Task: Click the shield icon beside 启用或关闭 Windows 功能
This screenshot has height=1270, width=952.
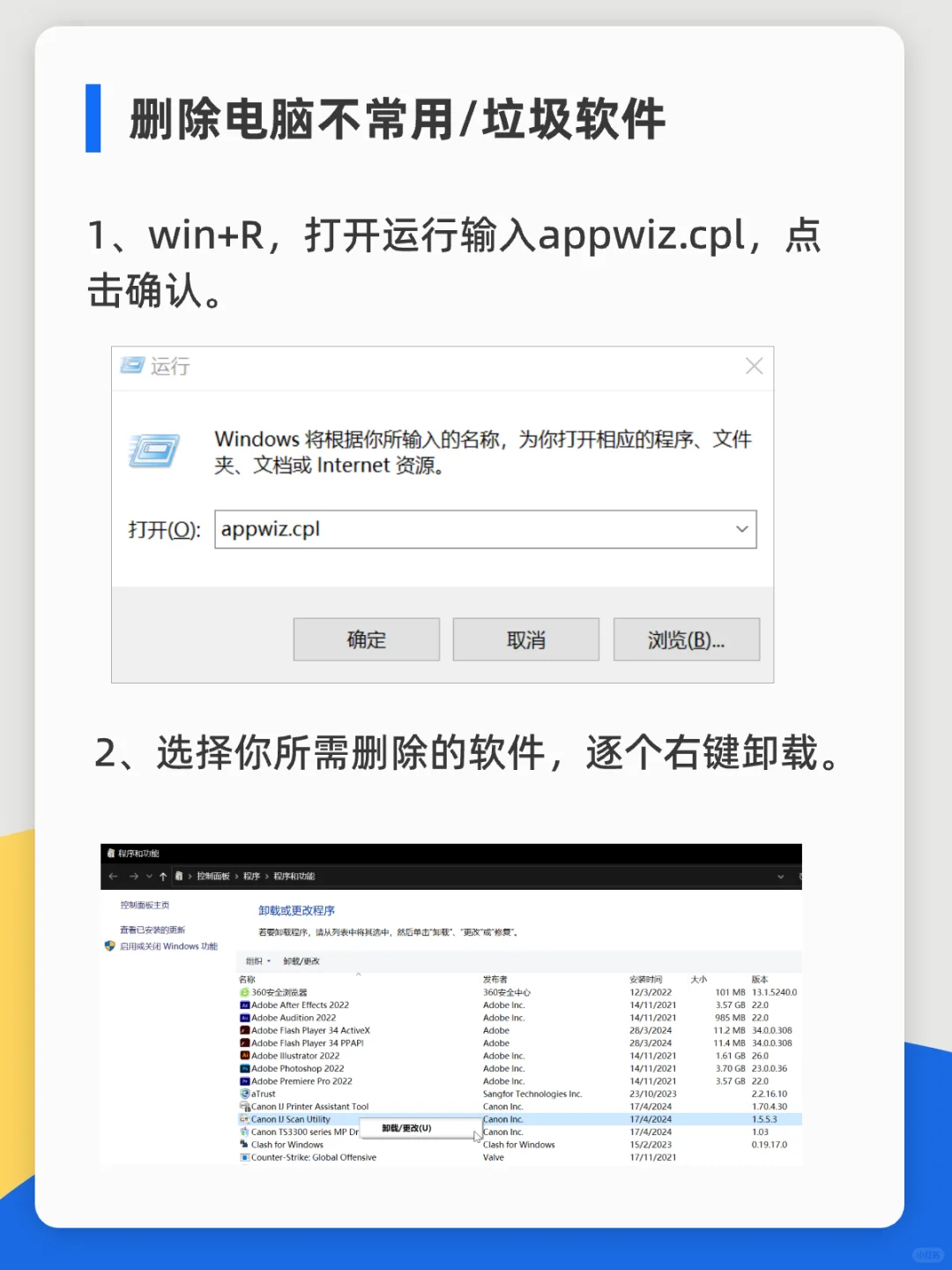Action: coord(108,945)
